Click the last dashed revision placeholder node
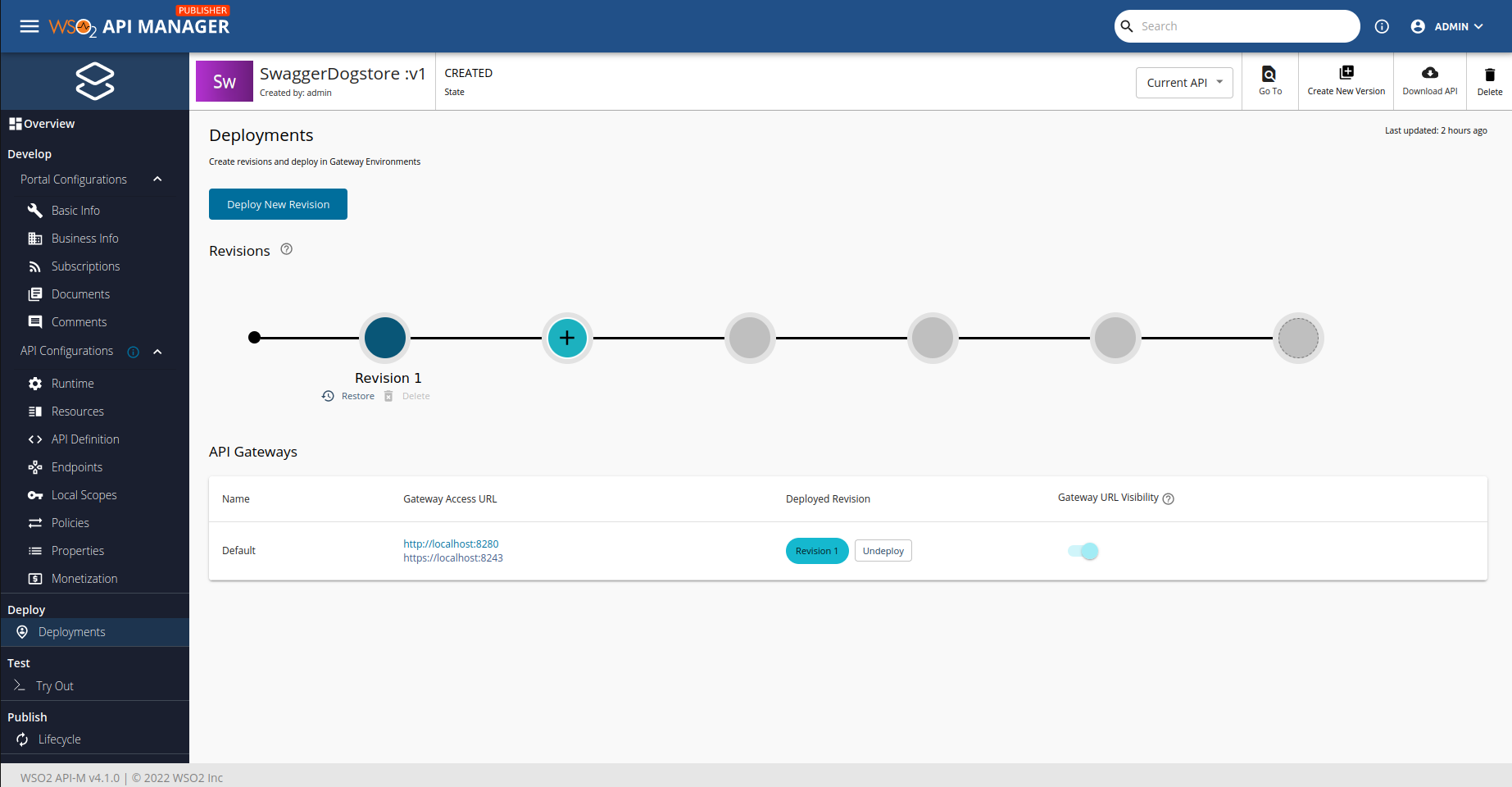This screenshot has height=787, width=1512. click(x=1298, y=338)
